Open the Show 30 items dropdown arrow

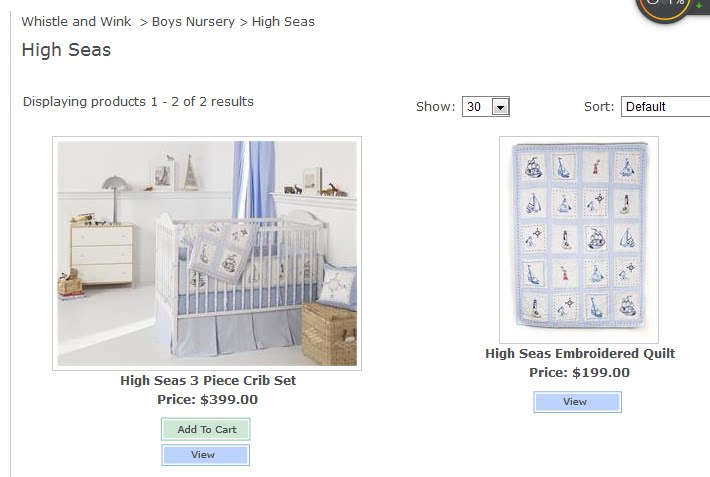click(501, 107)
